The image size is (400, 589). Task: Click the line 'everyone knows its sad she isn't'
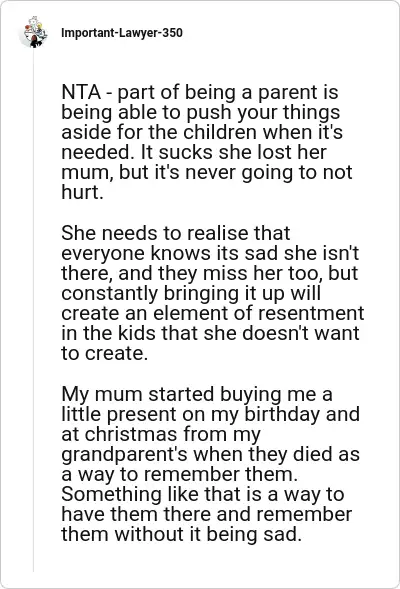(210, 253)
